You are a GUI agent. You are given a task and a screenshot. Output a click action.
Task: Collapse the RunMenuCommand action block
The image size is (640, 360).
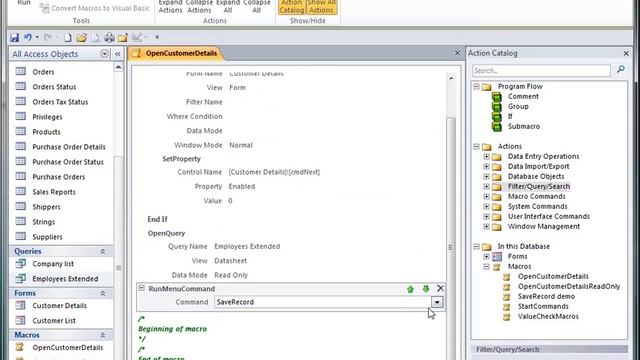[141, 288]
